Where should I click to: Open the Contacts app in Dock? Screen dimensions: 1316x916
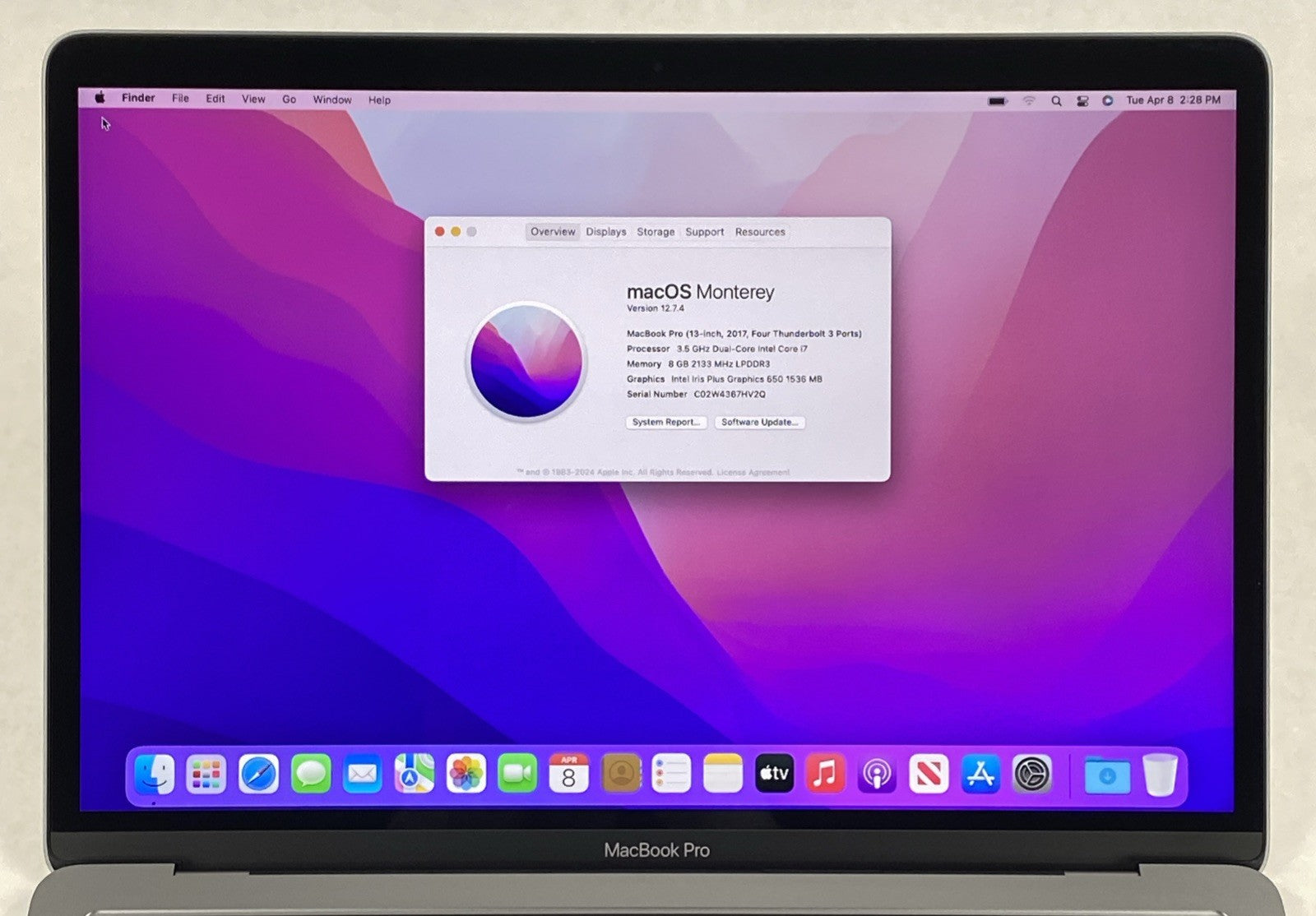pos(621,774)
